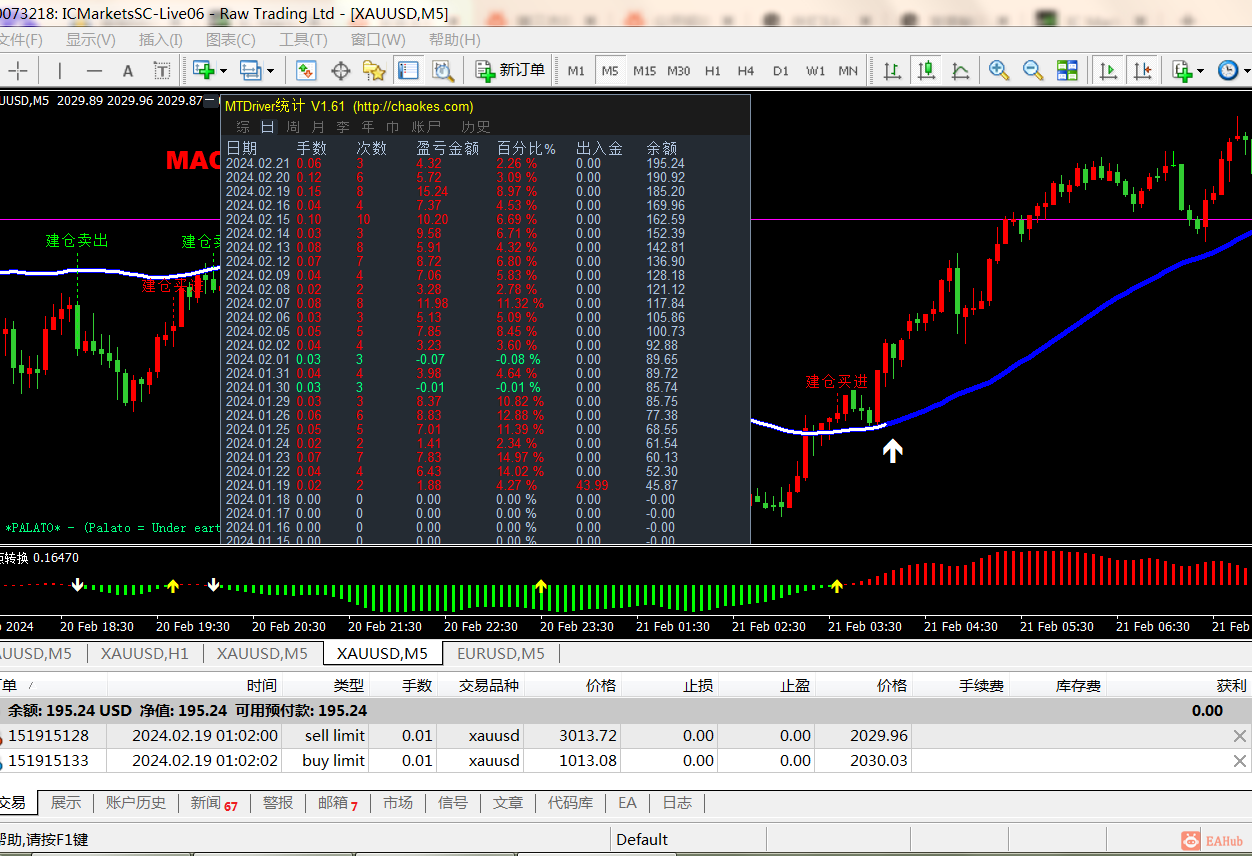Select candlestick chart display icon

[x=927, y=70]
